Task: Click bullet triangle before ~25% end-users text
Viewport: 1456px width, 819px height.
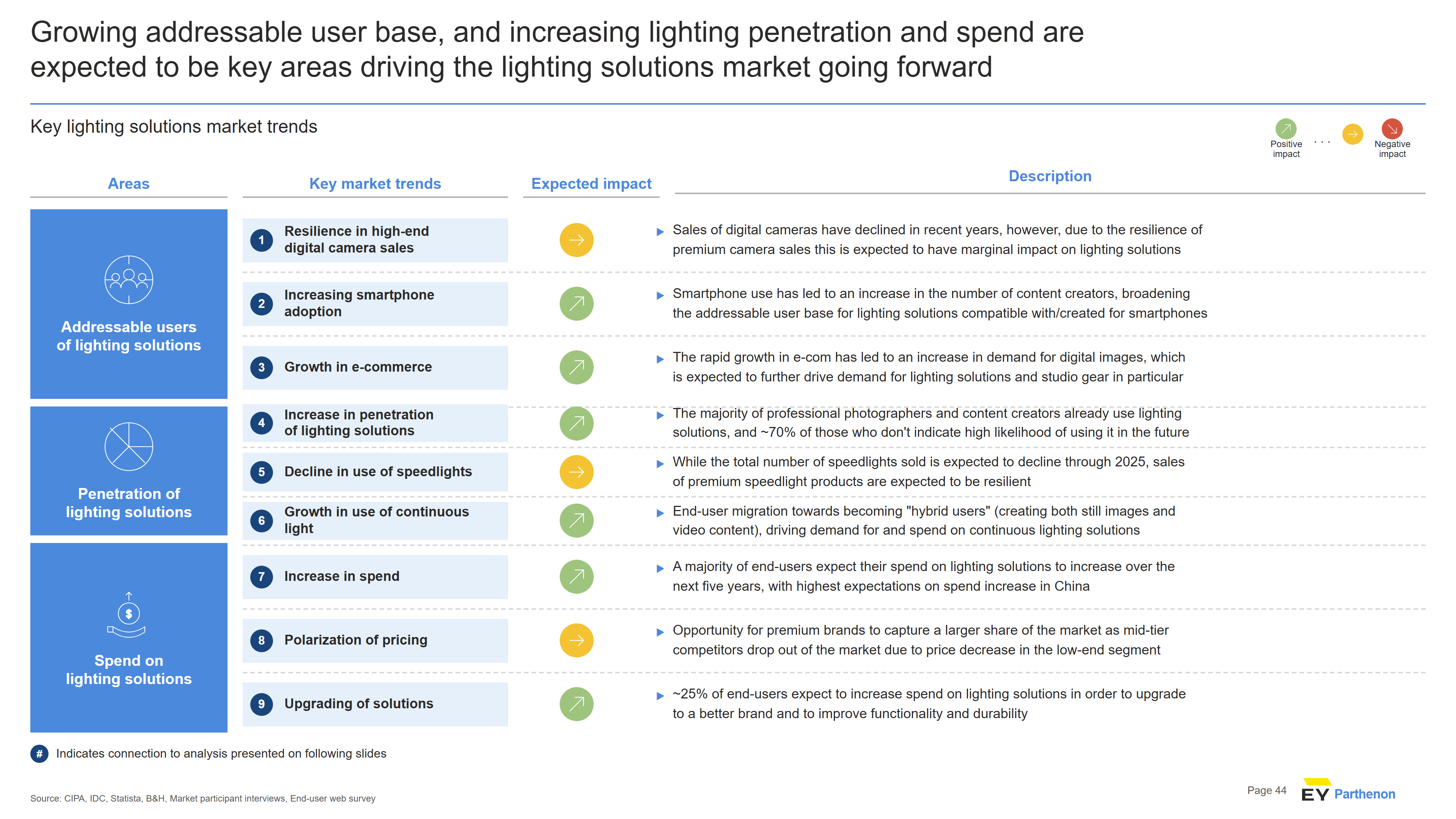Action: coord(660,696)
